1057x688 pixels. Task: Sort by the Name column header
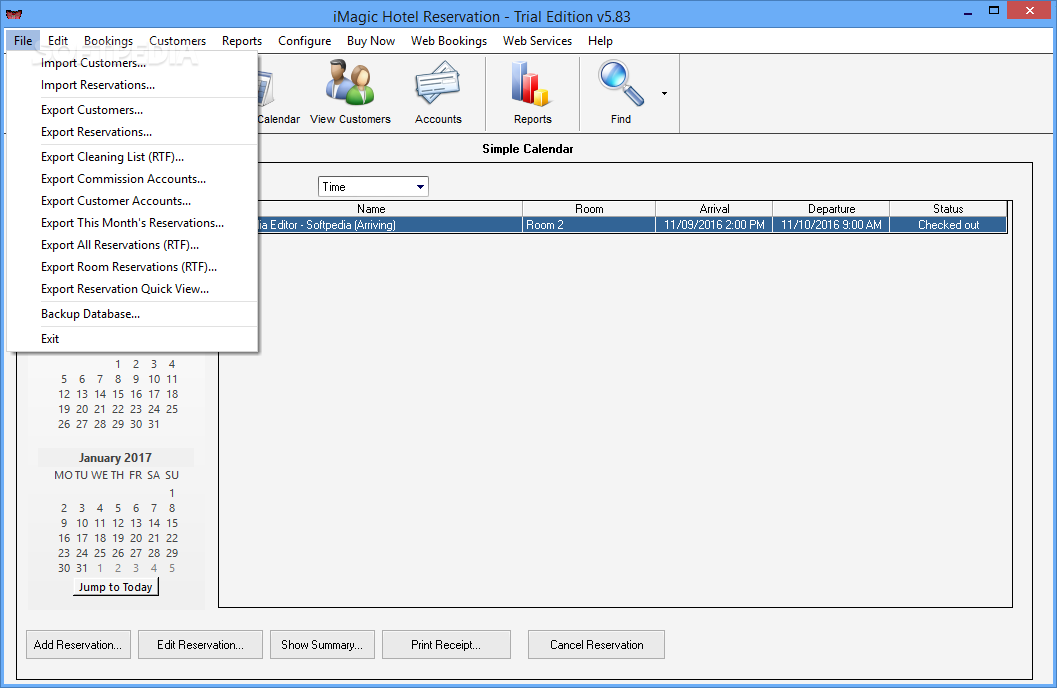371,209
